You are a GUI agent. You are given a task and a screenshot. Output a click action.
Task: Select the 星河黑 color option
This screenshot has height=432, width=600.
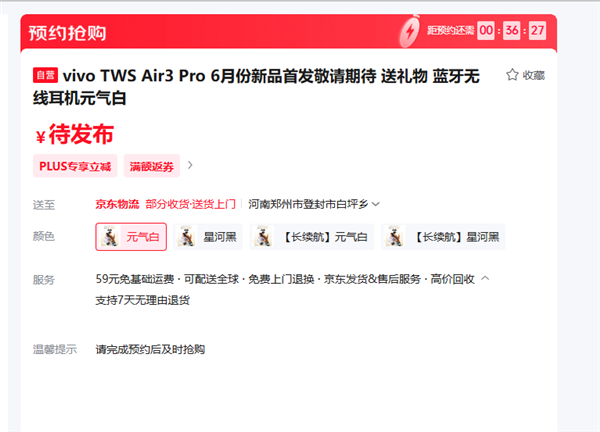(x=209, y=237)
